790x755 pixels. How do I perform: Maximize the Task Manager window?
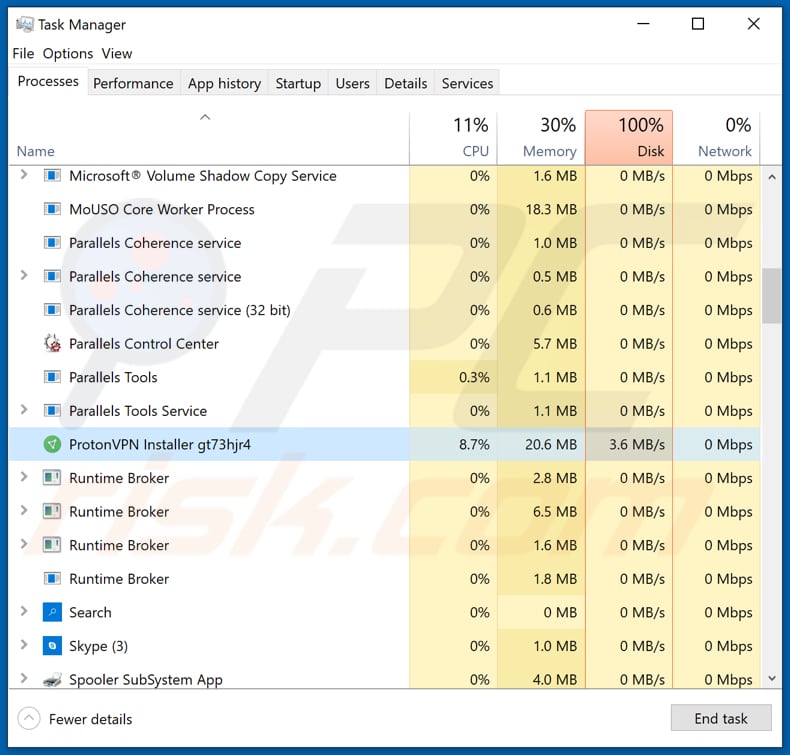[698, 24]
